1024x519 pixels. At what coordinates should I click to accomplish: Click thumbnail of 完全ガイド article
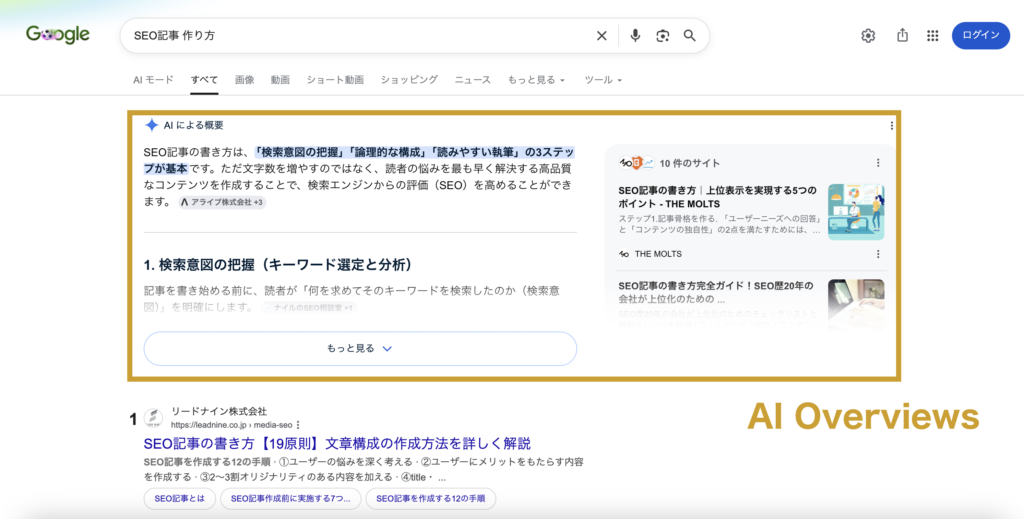tap(856, 304)
